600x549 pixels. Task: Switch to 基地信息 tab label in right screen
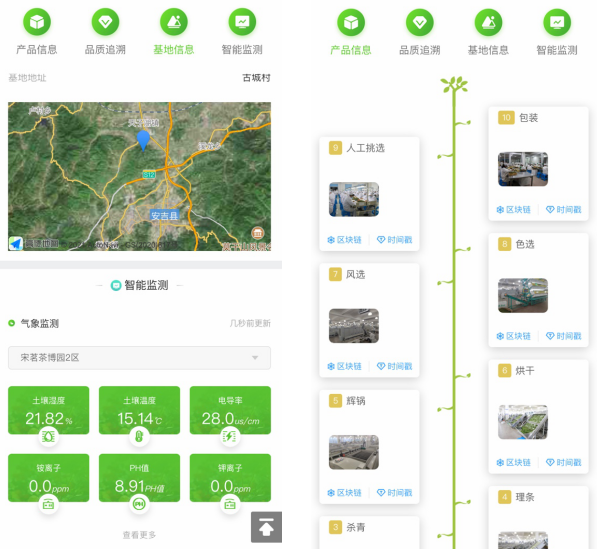[488, 50]
